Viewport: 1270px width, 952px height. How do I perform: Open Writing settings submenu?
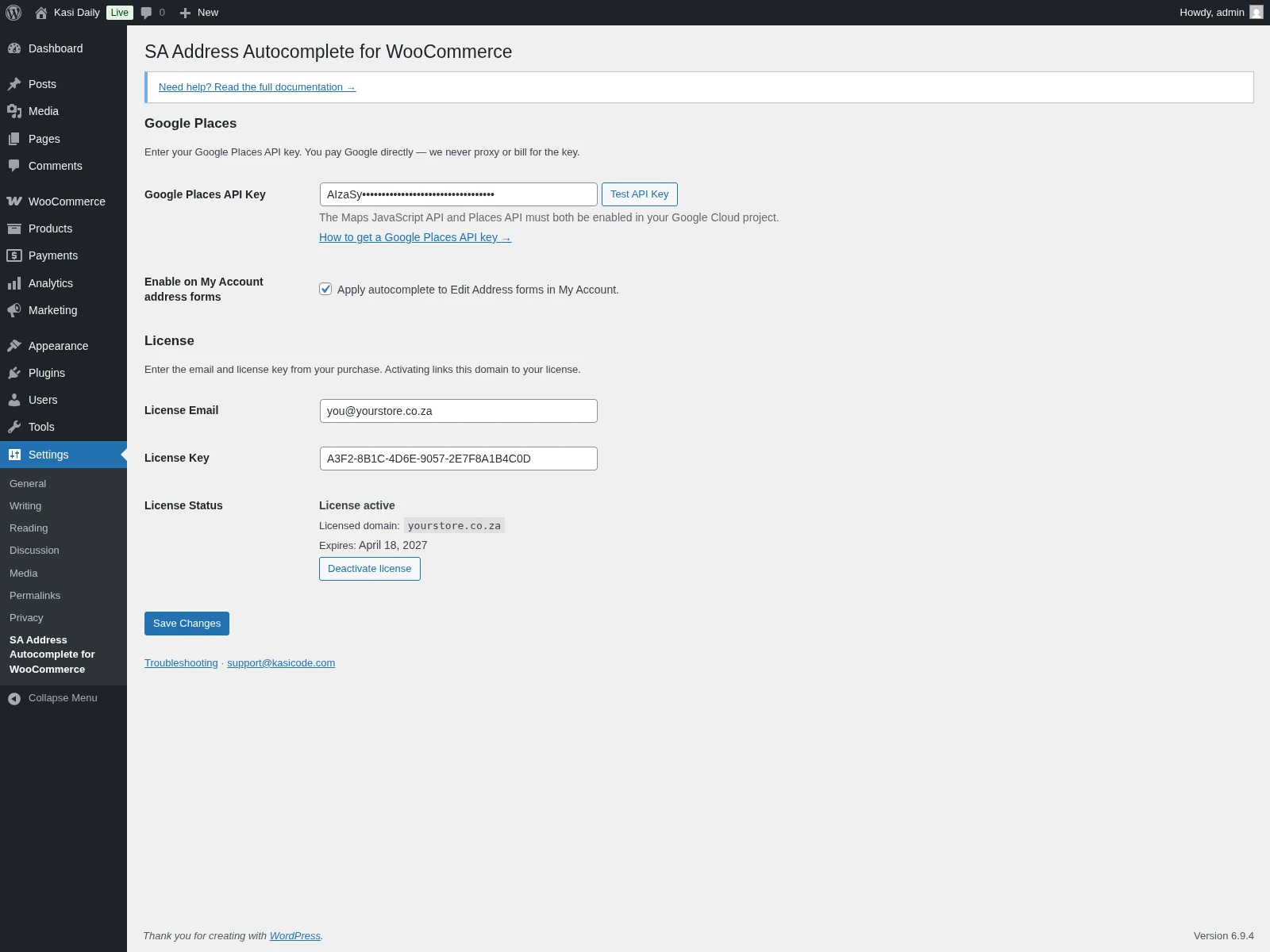click(25, 505)
